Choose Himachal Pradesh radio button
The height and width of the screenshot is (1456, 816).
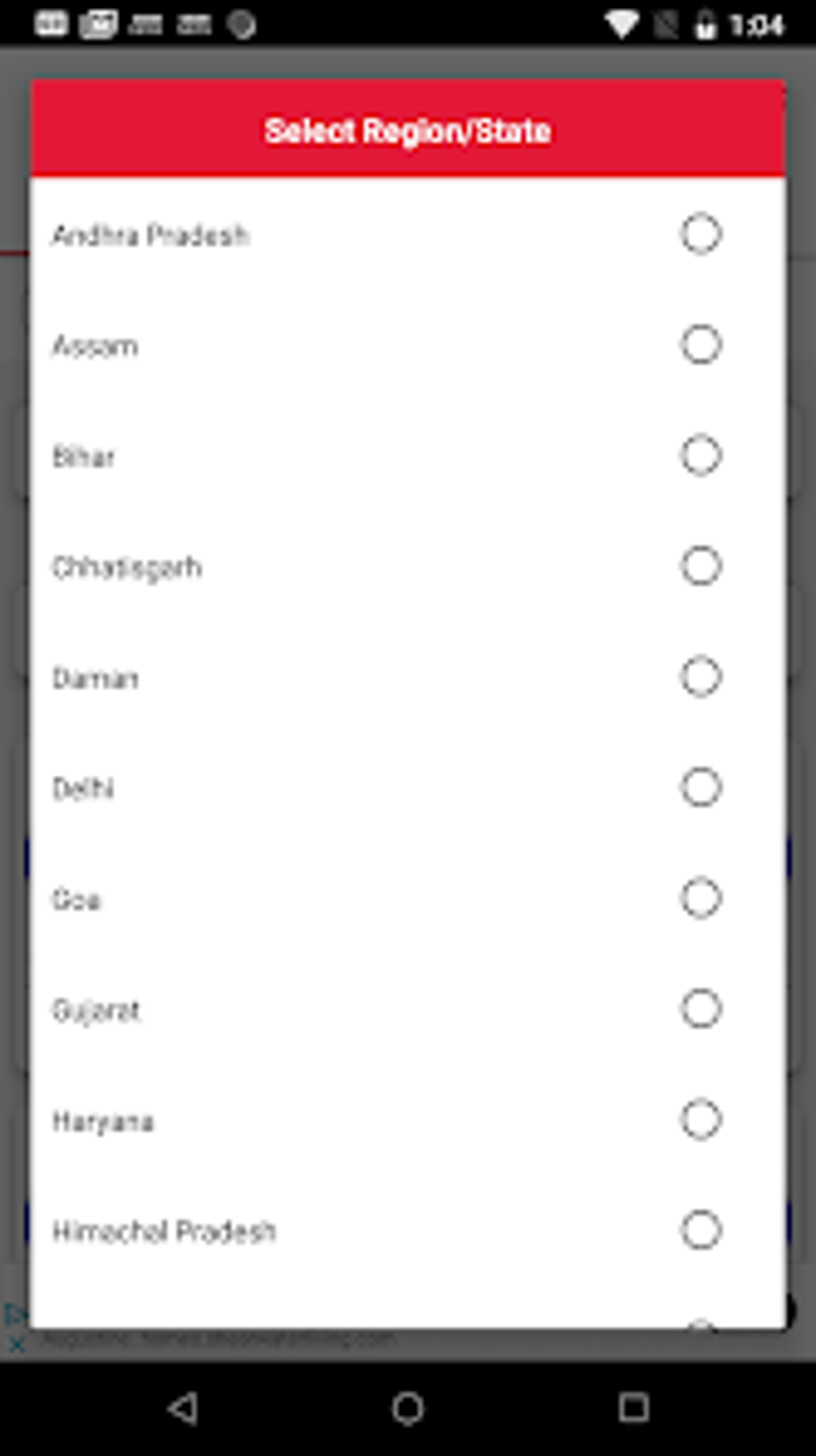tap(701, 1230)
